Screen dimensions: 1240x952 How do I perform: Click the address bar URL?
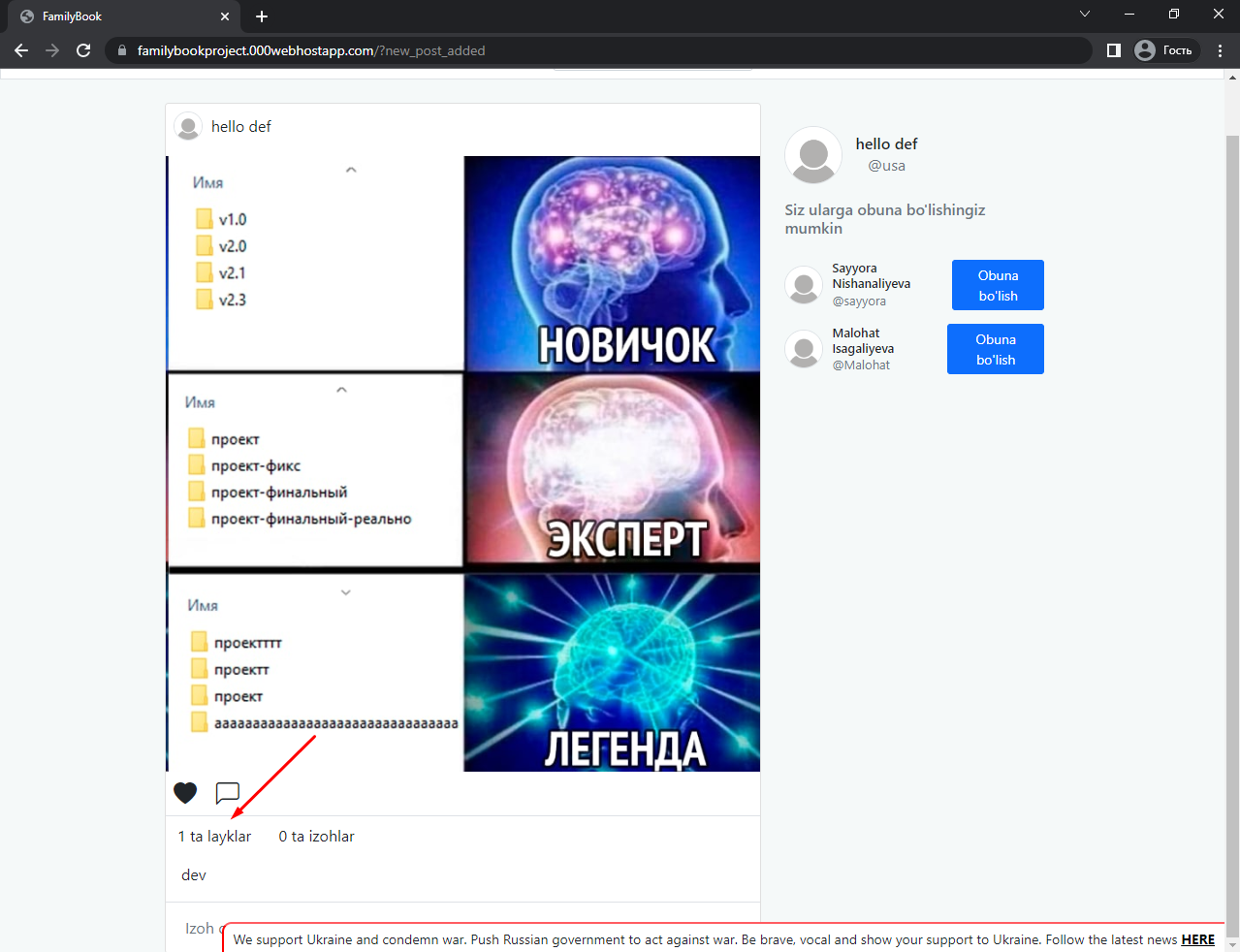[311, 50]
